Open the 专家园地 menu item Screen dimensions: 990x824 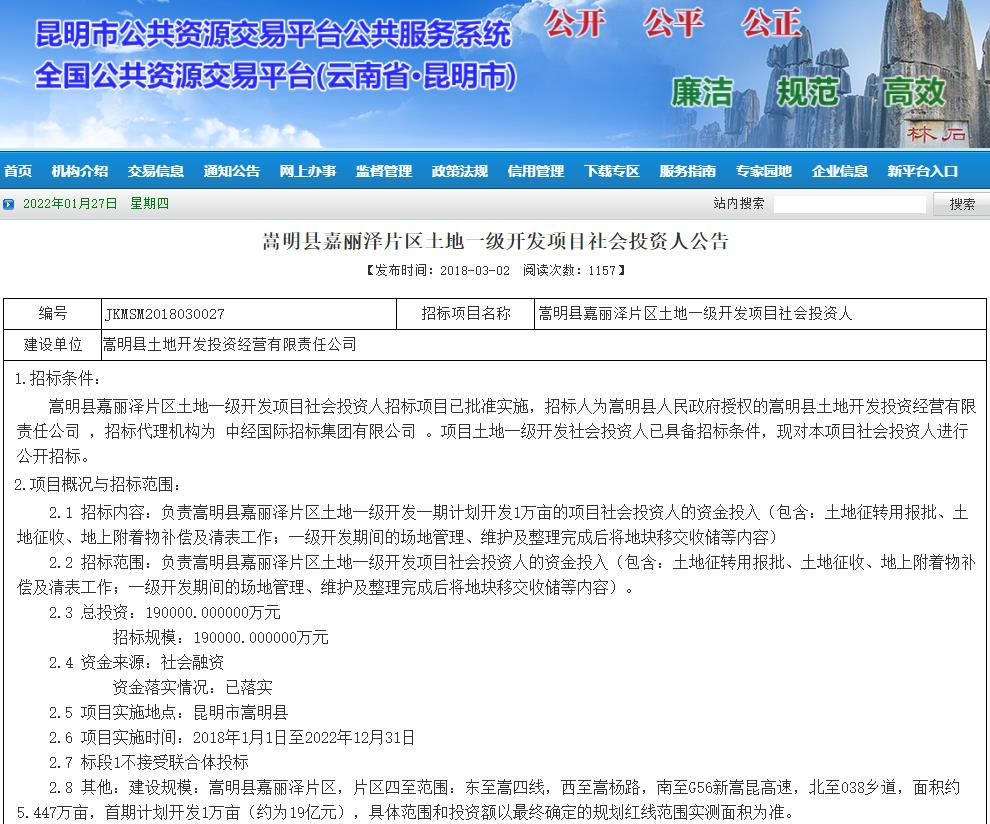[763, 170]
